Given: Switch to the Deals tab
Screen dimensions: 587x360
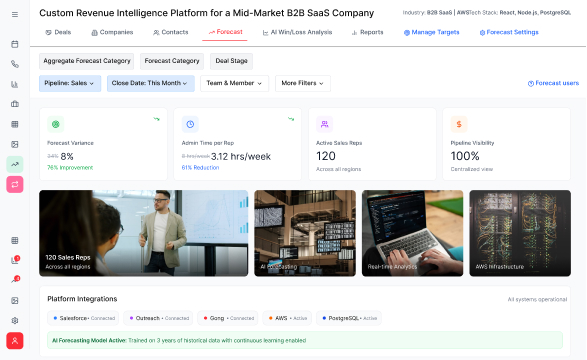Looking at the screenshot, I should [x=58, y=33].
